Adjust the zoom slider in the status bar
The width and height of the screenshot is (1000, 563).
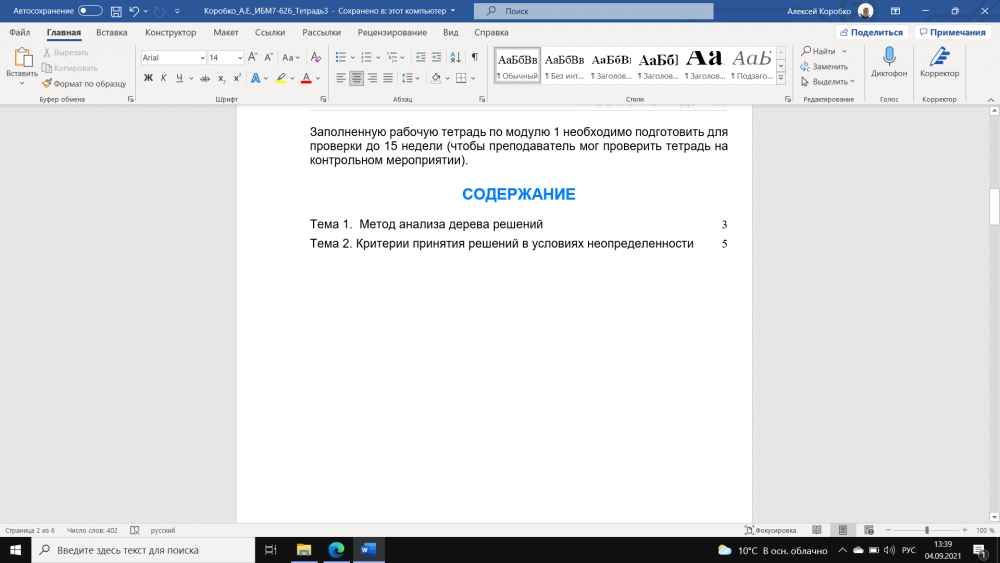[x=927, y=530]
